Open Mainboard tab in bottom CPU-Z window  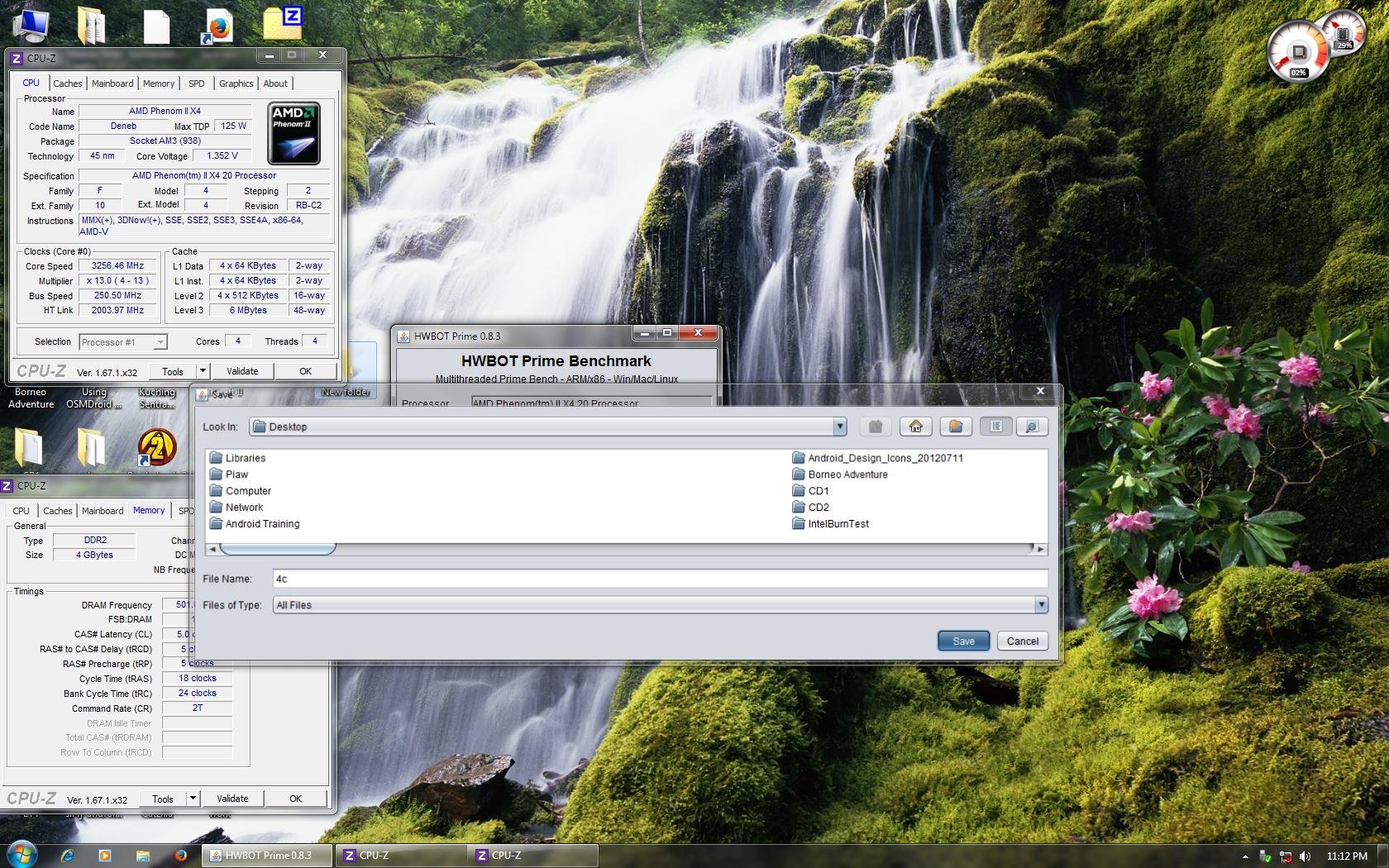103,511
